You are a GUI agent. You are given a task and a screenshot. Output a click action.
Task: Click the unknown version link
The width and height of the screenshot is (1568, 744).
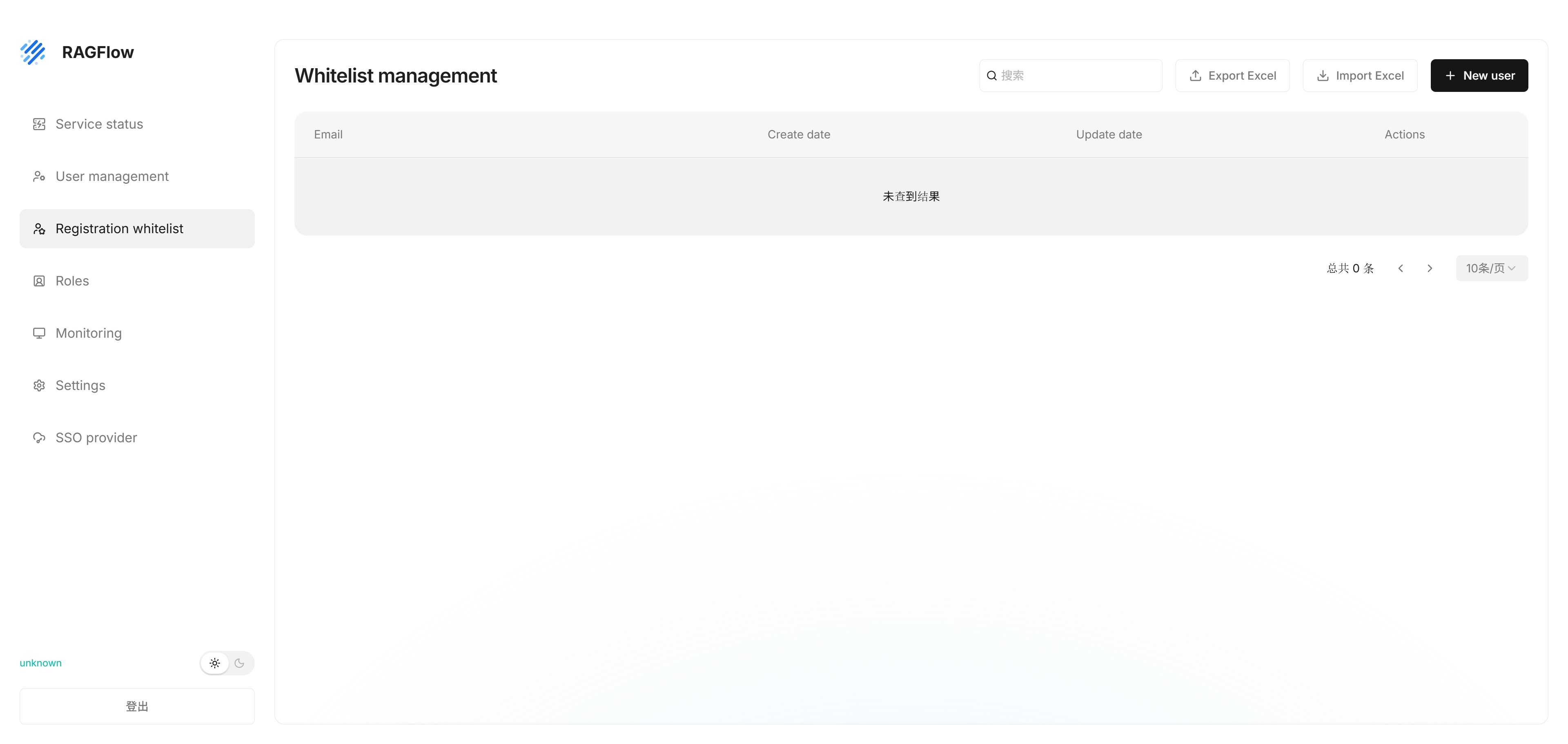[41, 663]
